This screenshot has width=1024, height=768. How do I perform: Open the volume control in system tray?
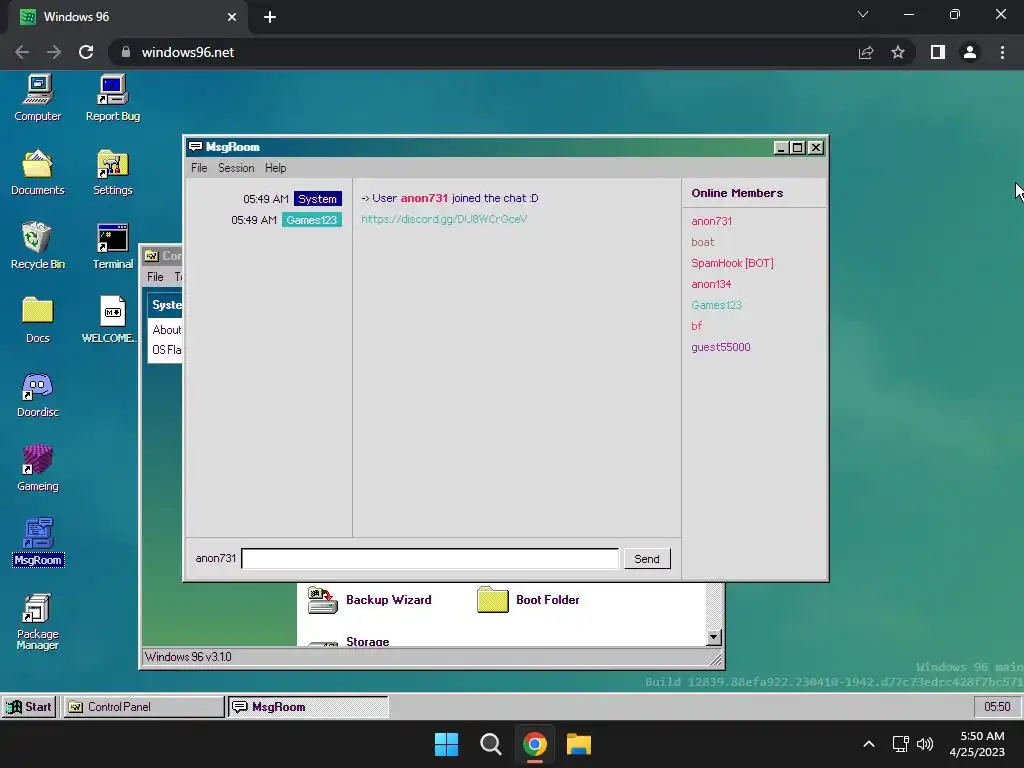[x=925, y=744]
